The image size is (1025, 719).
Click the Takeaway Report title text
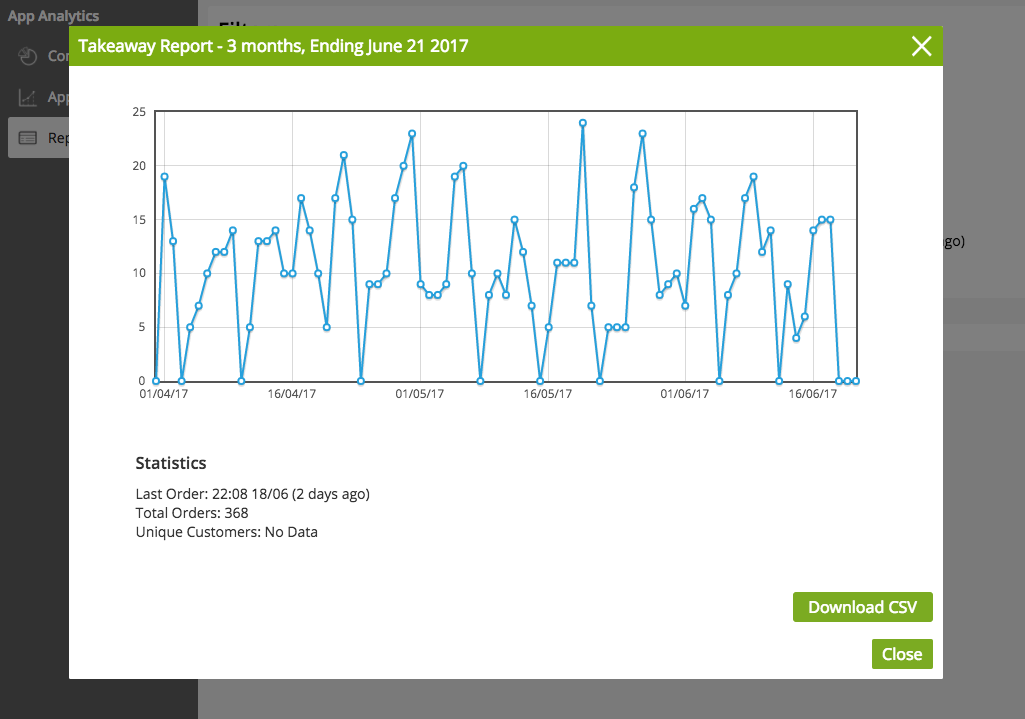273,46
